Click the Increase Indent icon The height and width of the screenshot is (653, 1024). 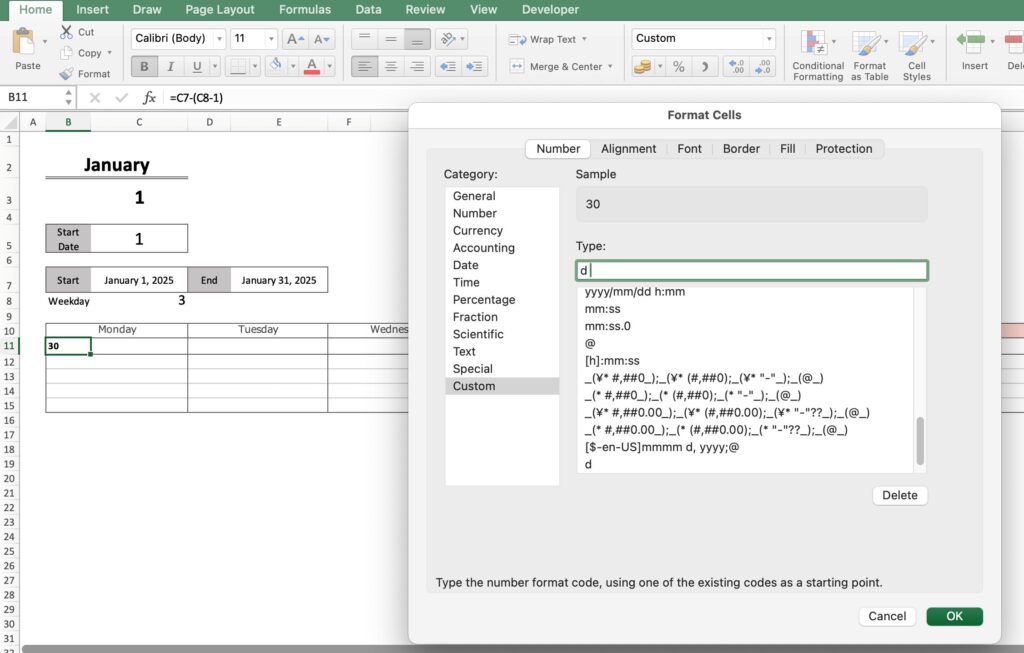pyautogui.click(x=474, y=66)
